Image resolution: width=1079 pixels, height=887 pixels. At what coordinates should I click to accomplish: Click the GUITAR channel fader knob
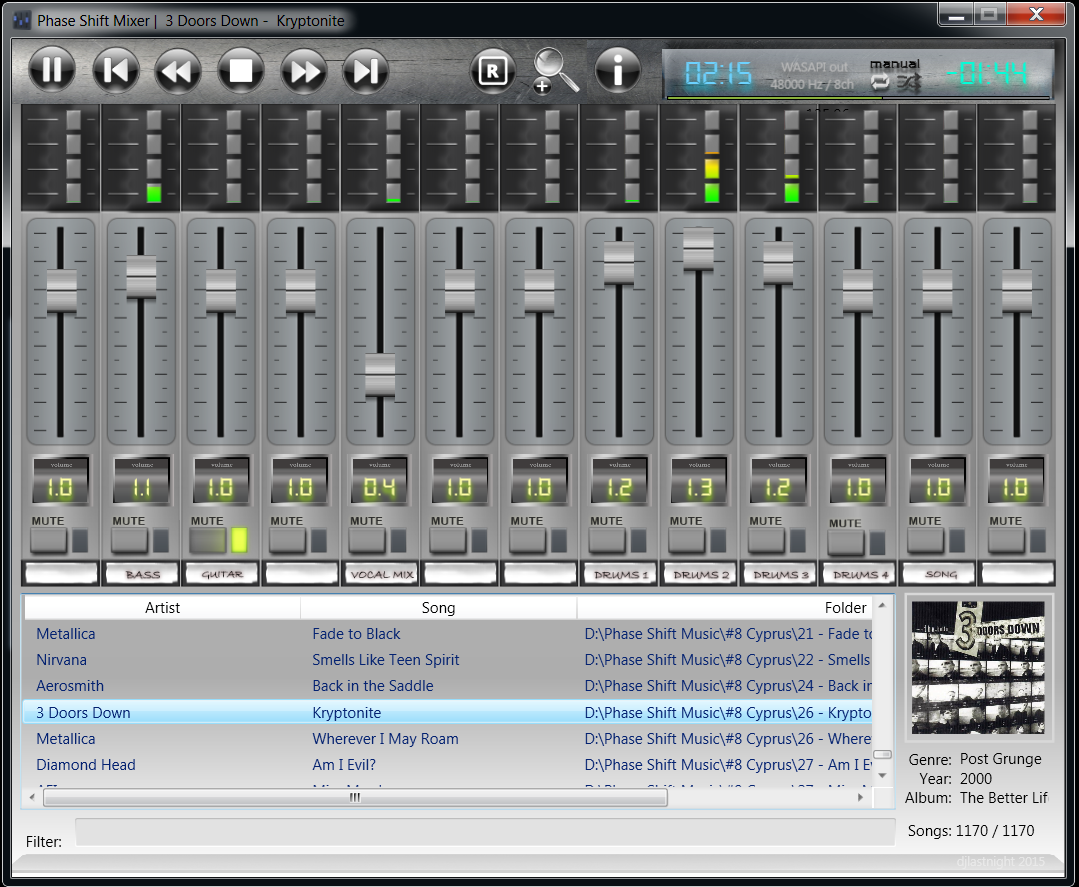(221, 291)
